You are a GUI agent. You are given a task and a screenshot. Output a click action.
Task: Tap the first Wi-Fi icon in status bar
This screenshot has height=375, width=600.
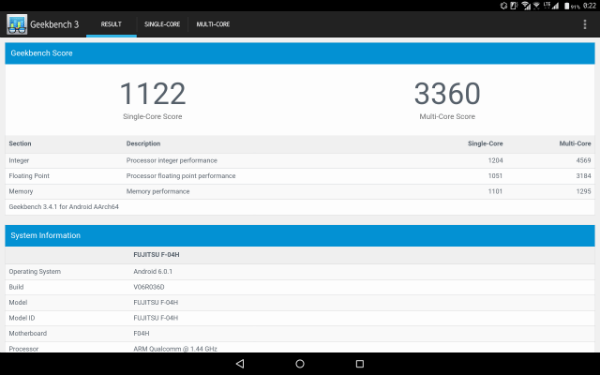(x=527, y=5)
